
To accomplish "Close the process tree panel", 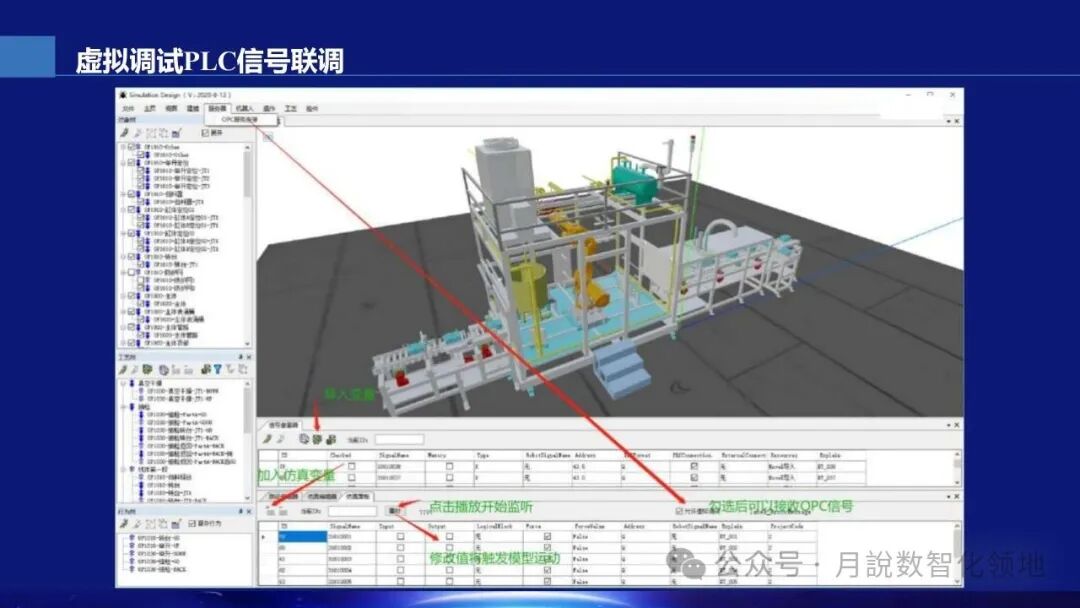I will point(249,357).
